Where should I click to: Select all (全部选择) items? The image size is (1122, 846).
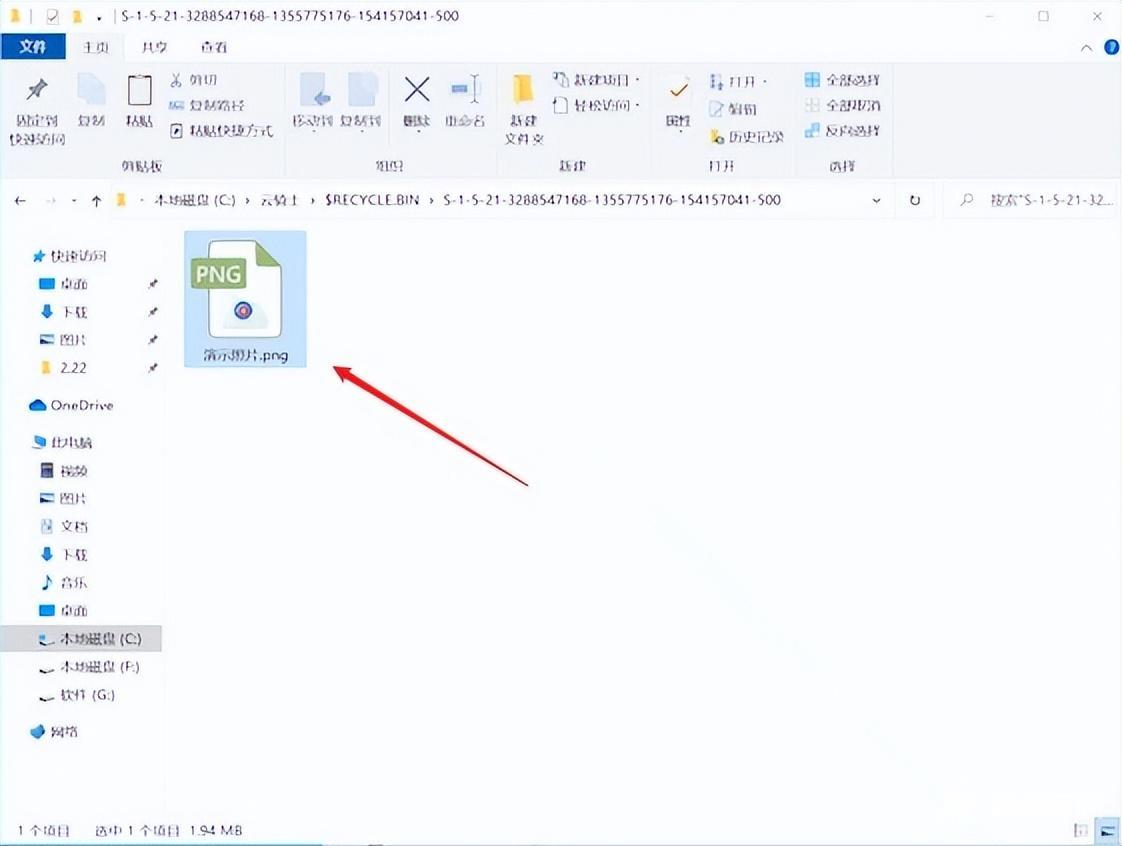(x=842, y=79)
